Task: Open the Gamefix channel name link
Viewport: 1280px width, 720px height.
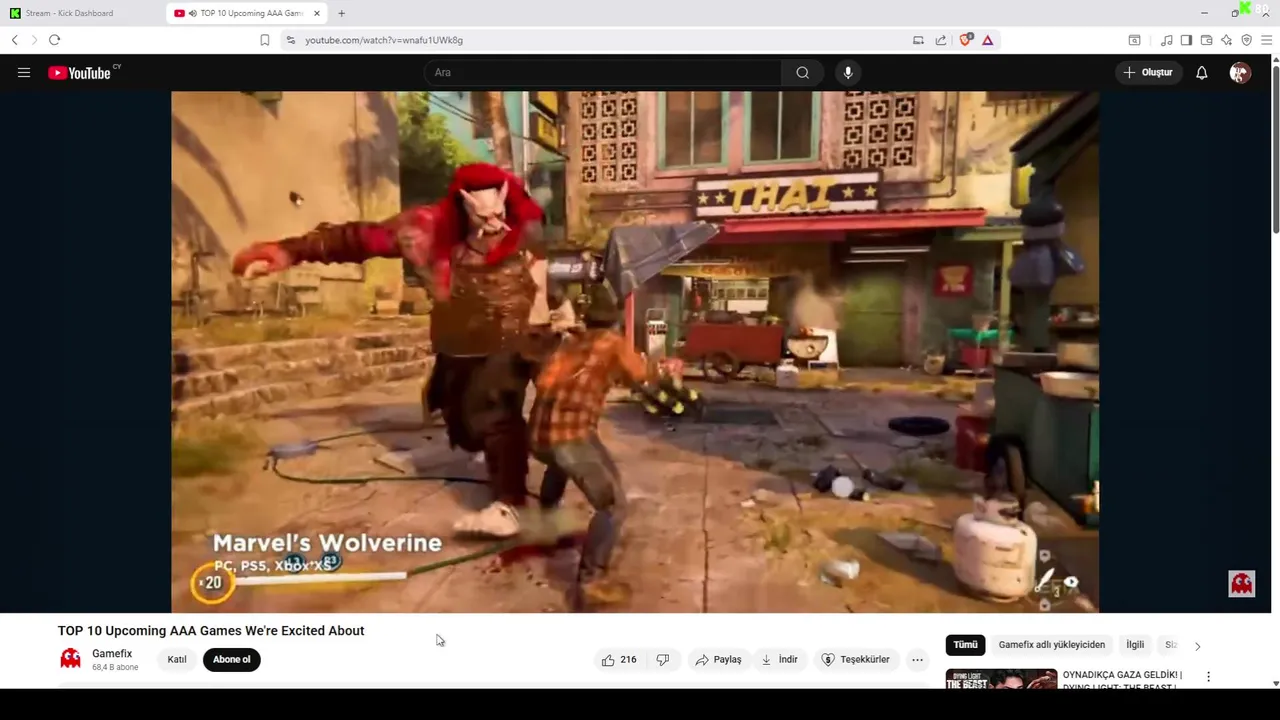Action: click(x=112, y=653)
